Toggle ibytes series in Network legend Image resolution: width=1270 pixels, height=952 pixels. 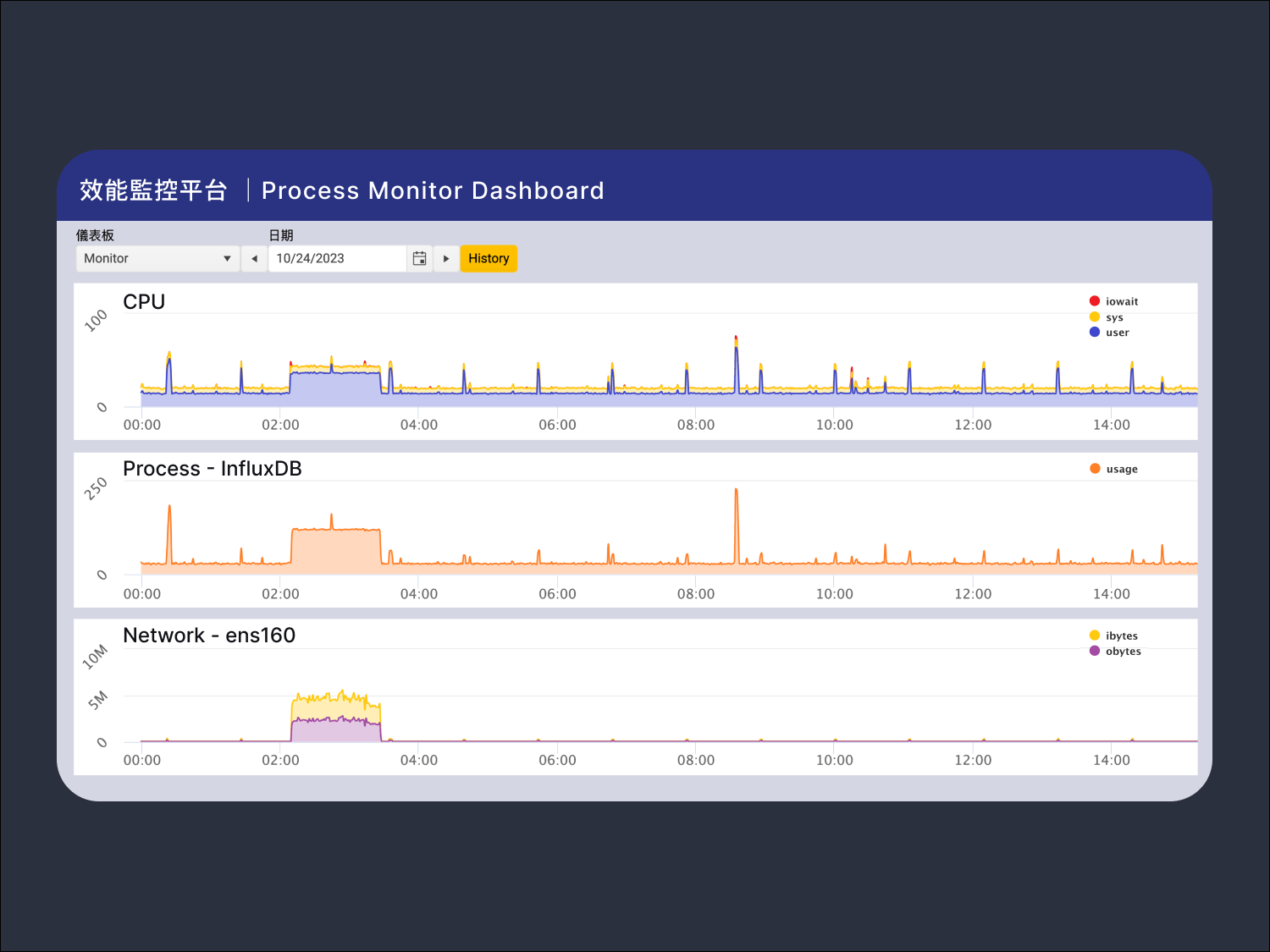coord(1121,636)
